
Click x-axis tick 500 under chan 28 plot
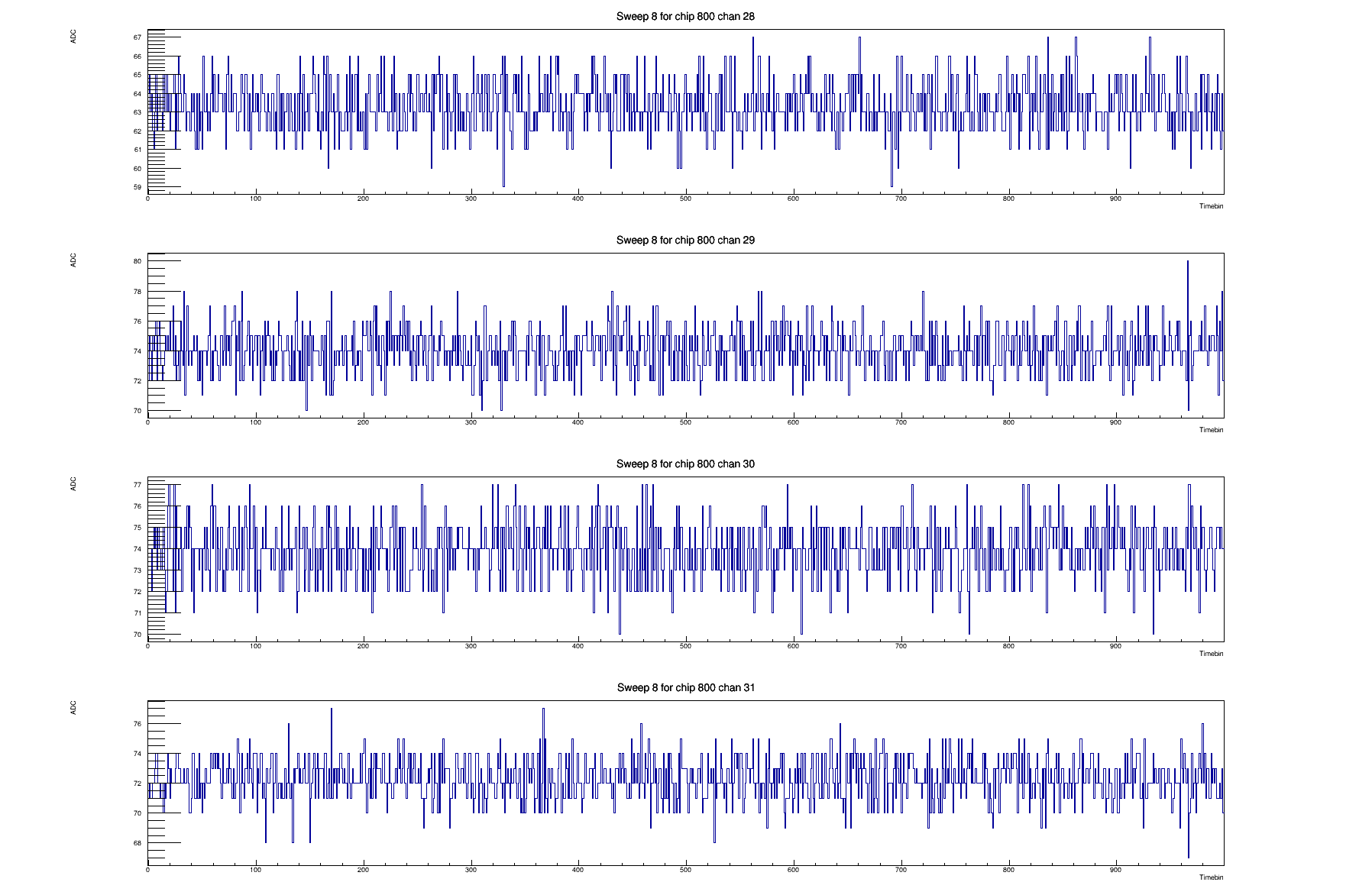[685, 199]
